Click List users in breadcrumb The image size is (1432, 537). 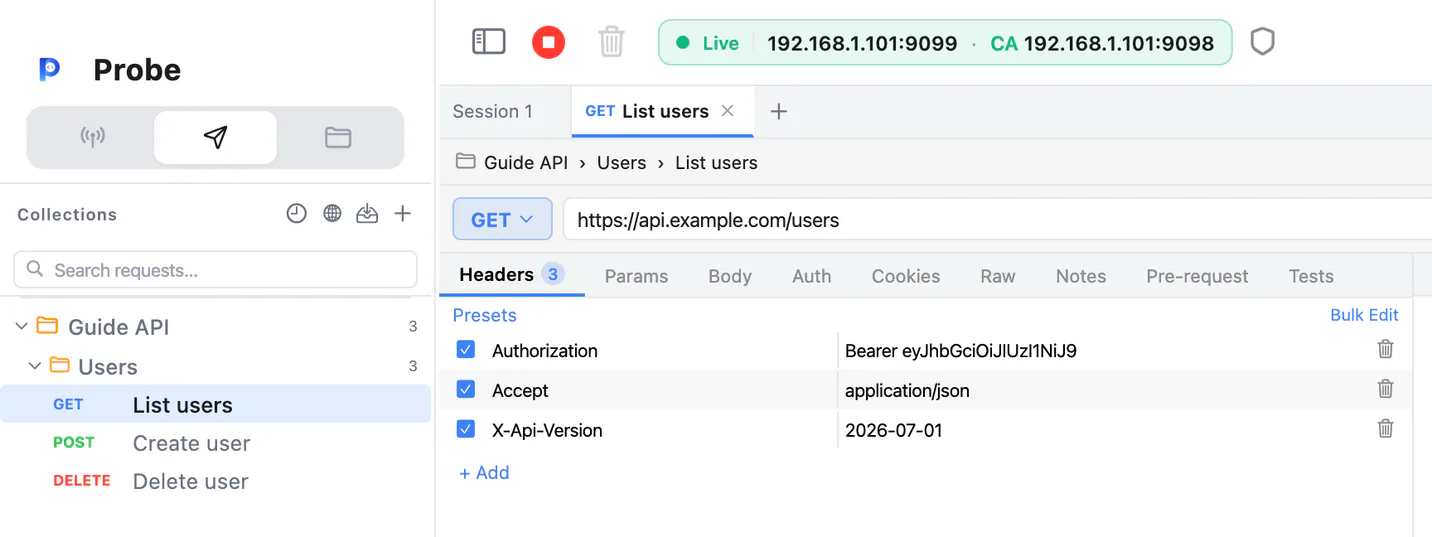coord(716,162)
